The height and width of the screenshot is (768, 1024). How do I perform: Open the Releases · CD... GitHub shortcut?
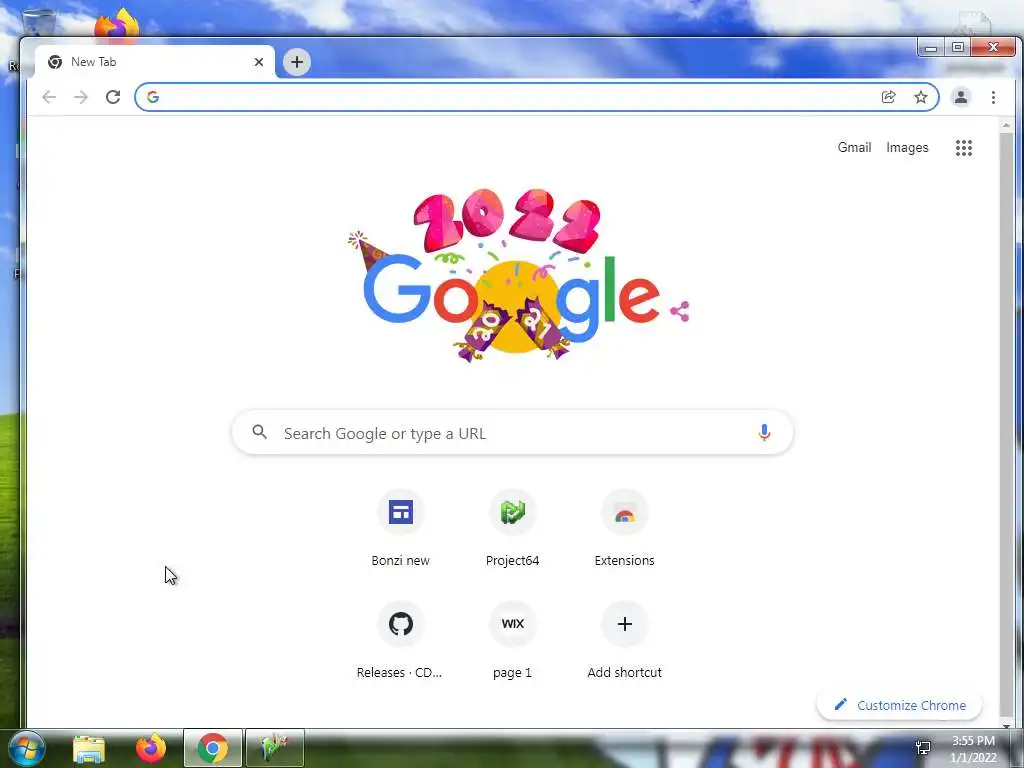(x=400, y=640)
